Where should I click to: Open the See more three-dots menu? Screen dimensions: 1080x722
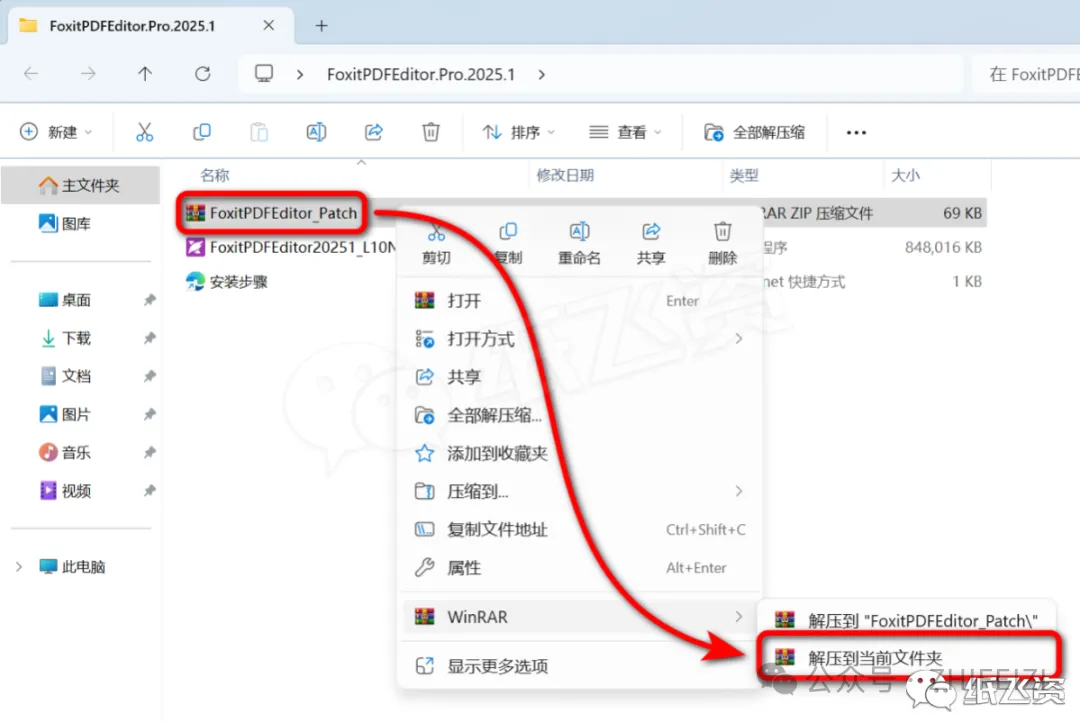(856, 132)
